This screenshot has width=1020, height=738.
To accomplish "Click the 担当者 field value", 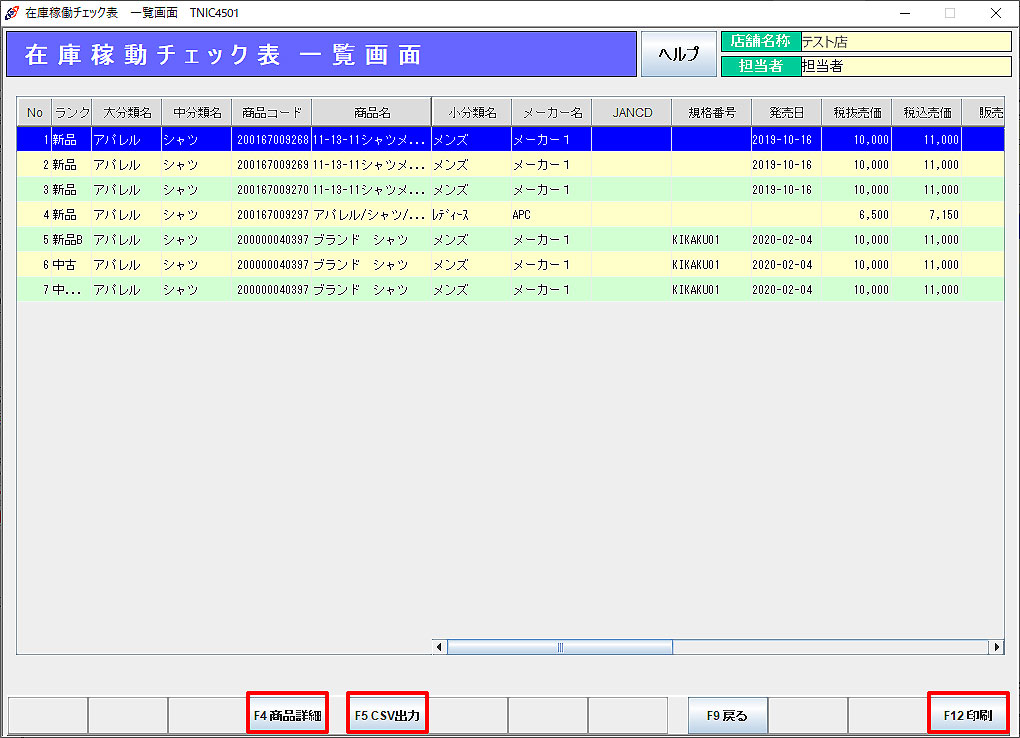I will click(905, 66).
